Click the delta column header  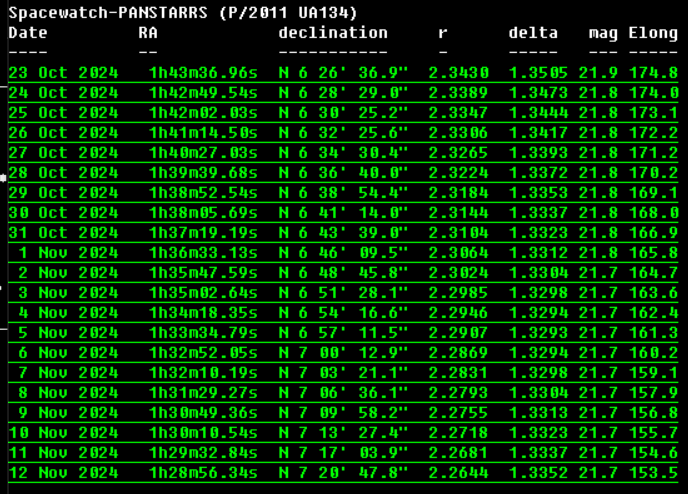(x=533, y=33)
